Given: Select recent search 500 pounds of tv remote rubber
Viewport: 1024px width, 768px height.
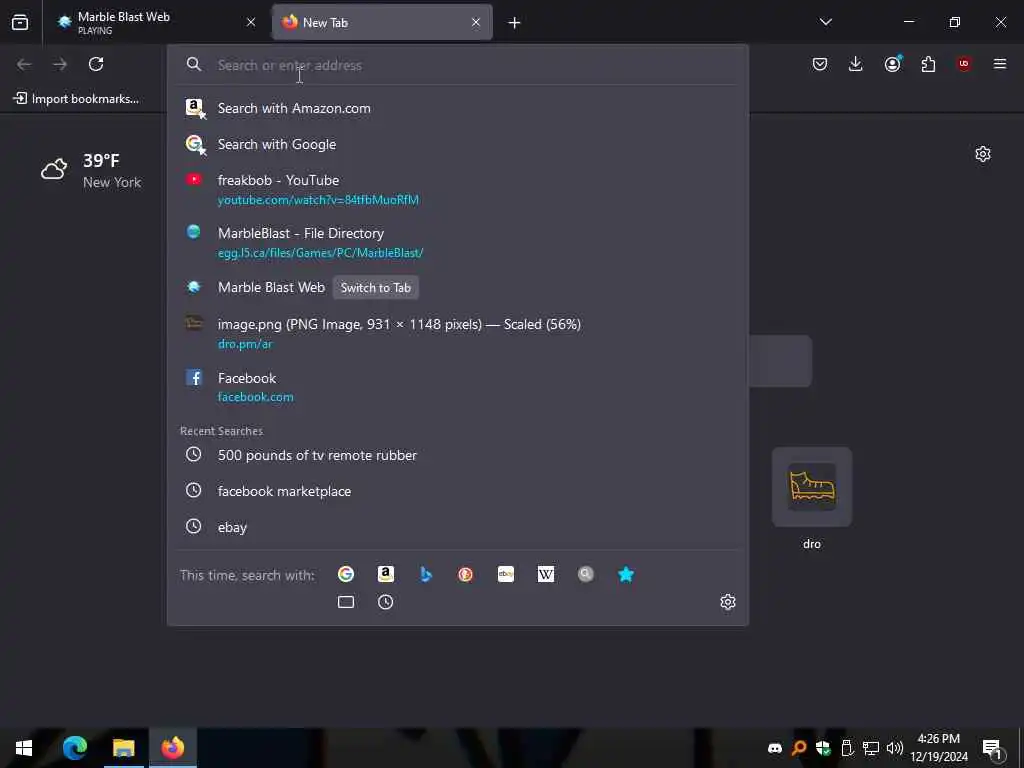Looking at the screenshot, I should (x=457, y=455).
